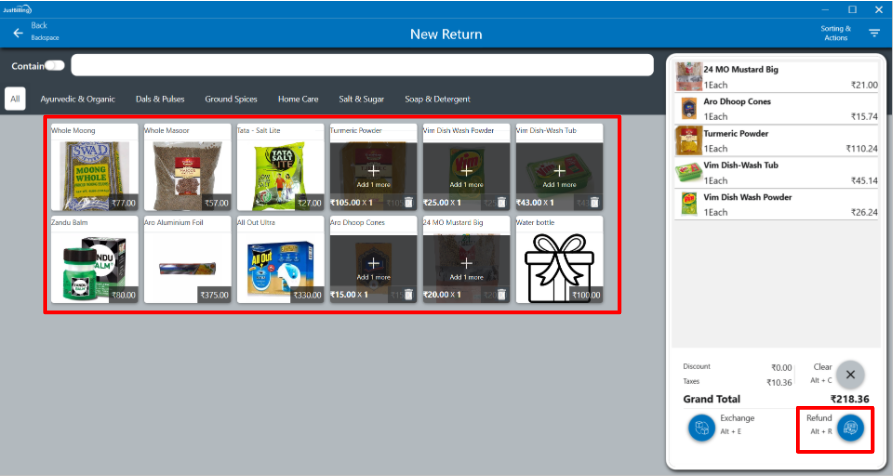Clear the cart with X icon
The image size is (895, 476).
coord(850,374)
